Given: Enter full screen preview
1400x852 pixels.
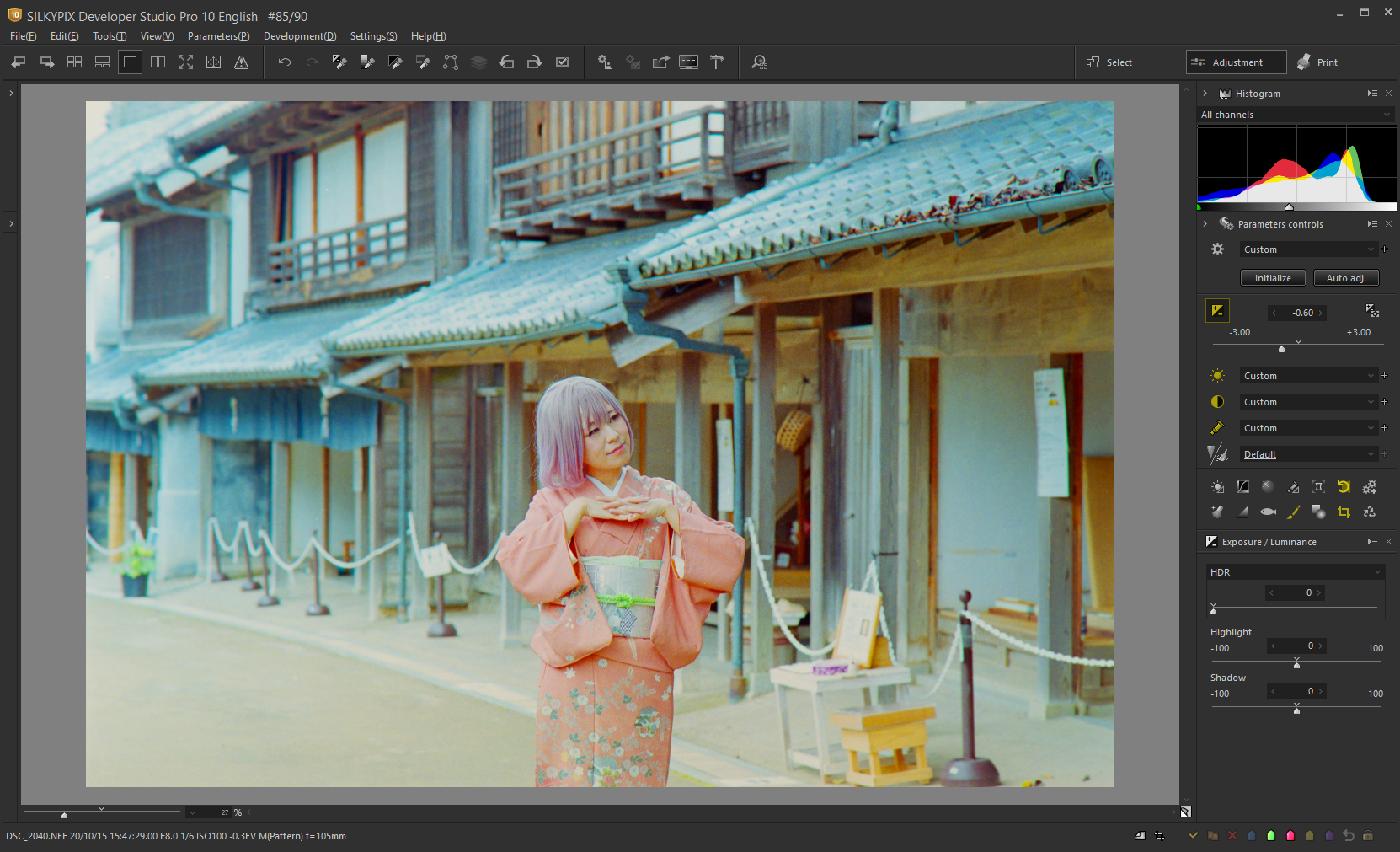Looking at the screenshot, I should pyautogui.click(x=186, y=62).
